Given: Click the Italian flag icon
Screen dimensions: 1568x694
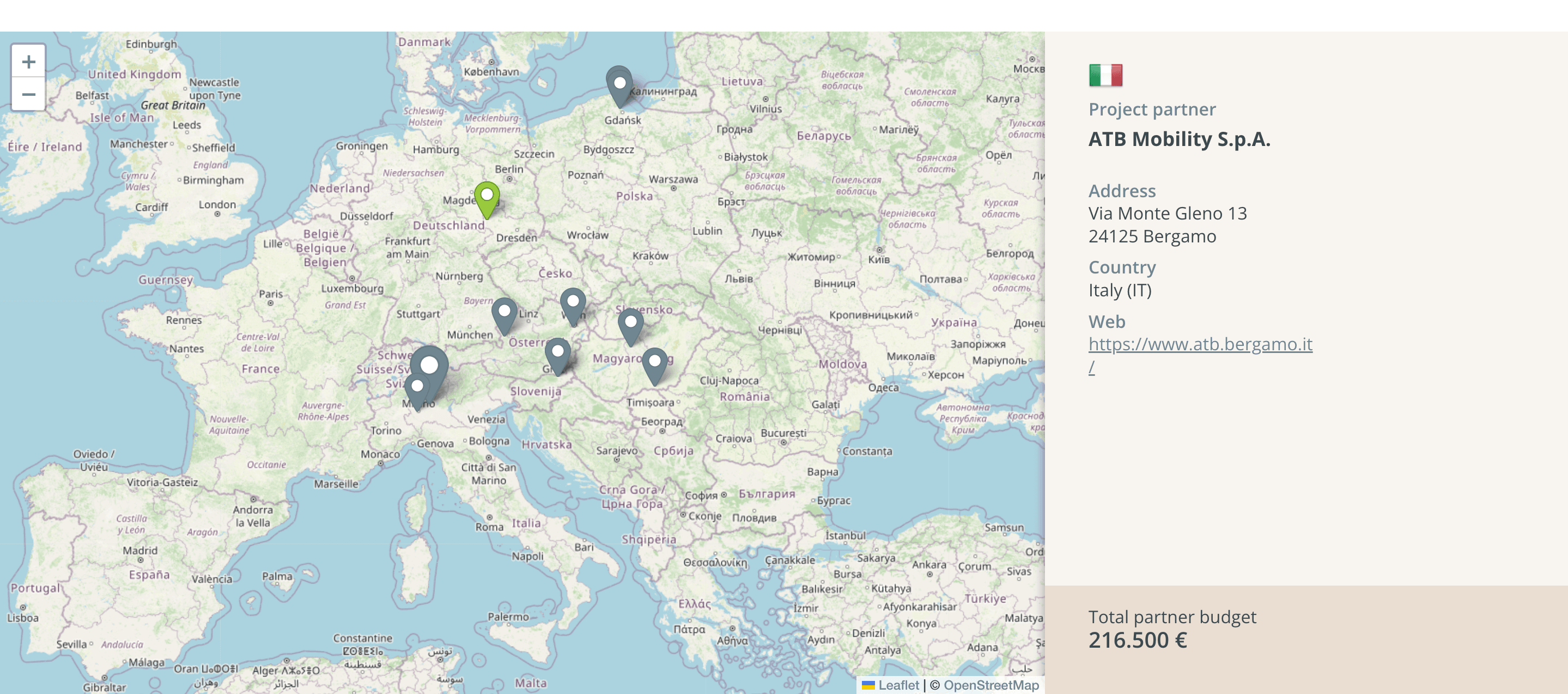Looking at the screenshot, I should point(1105,76).
